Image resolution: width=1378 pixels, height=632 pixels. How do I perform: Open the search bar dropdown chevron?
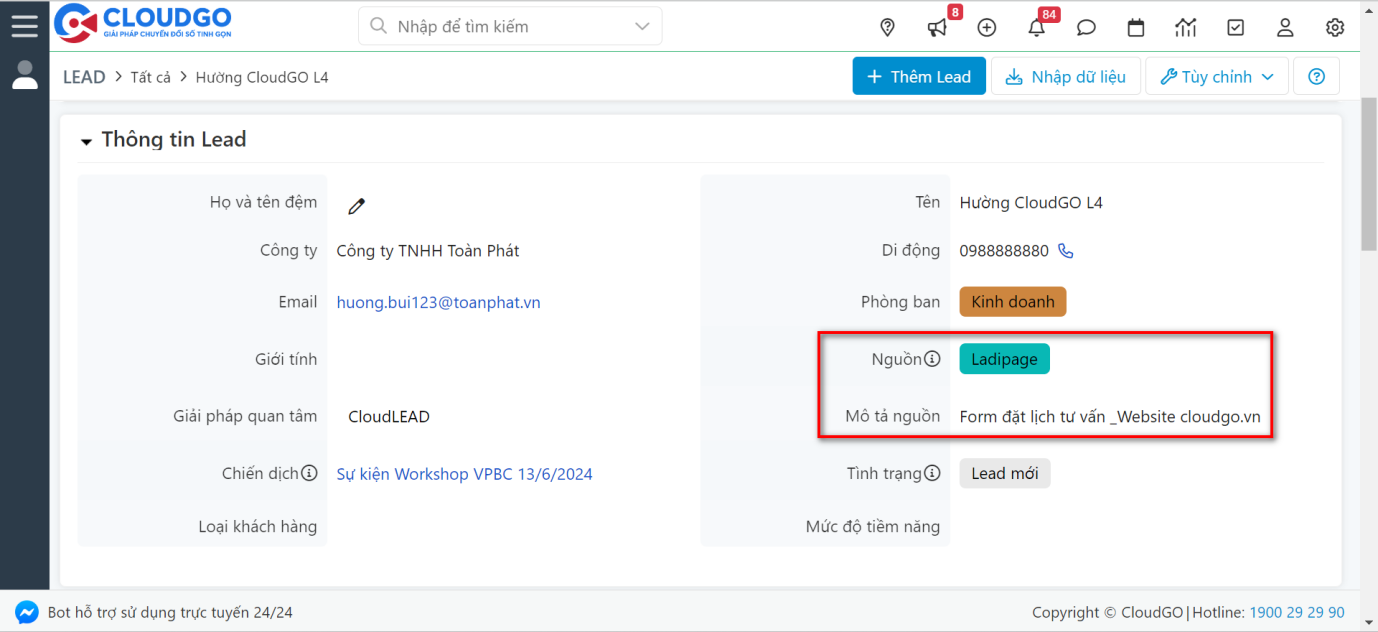pos(641,25)
